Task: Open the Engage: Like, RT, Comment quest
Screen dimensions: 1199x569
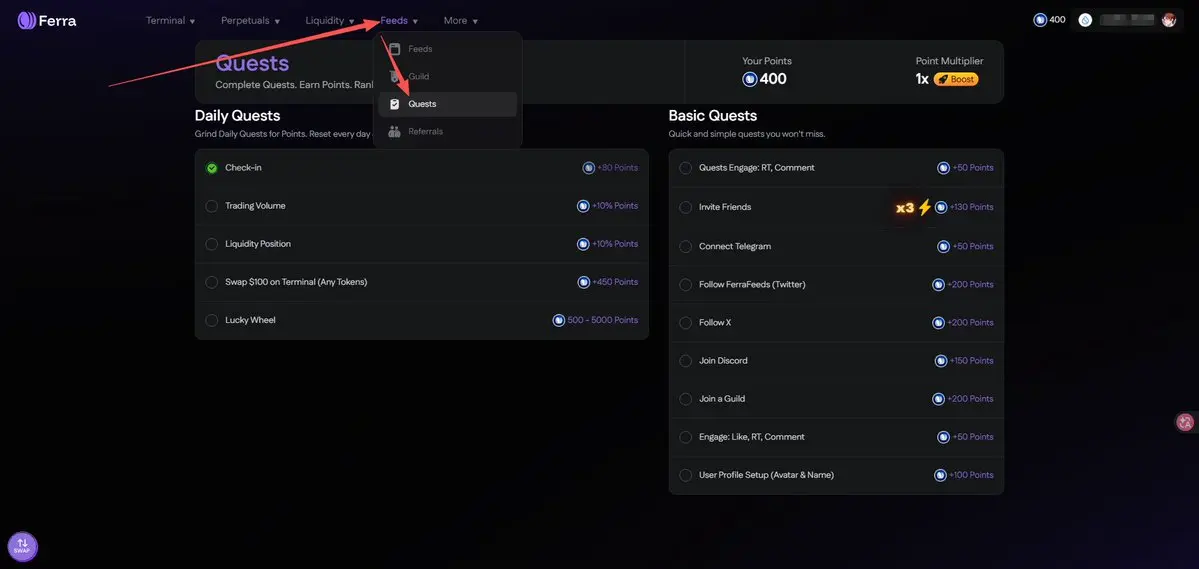Action: 836,437
